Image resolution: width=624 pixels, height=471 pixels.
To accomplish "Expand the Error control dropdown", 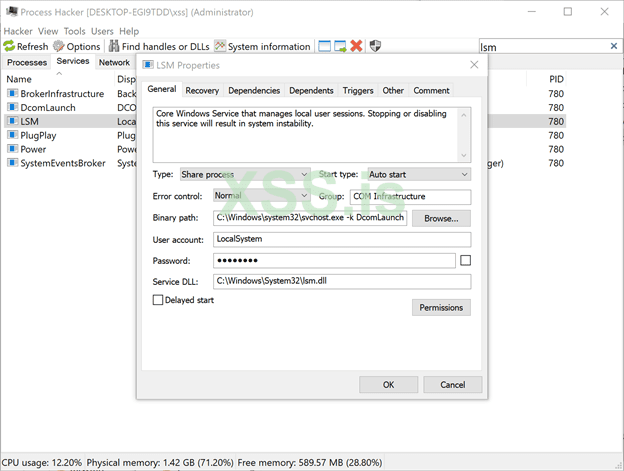I will [x=261, y=196].
